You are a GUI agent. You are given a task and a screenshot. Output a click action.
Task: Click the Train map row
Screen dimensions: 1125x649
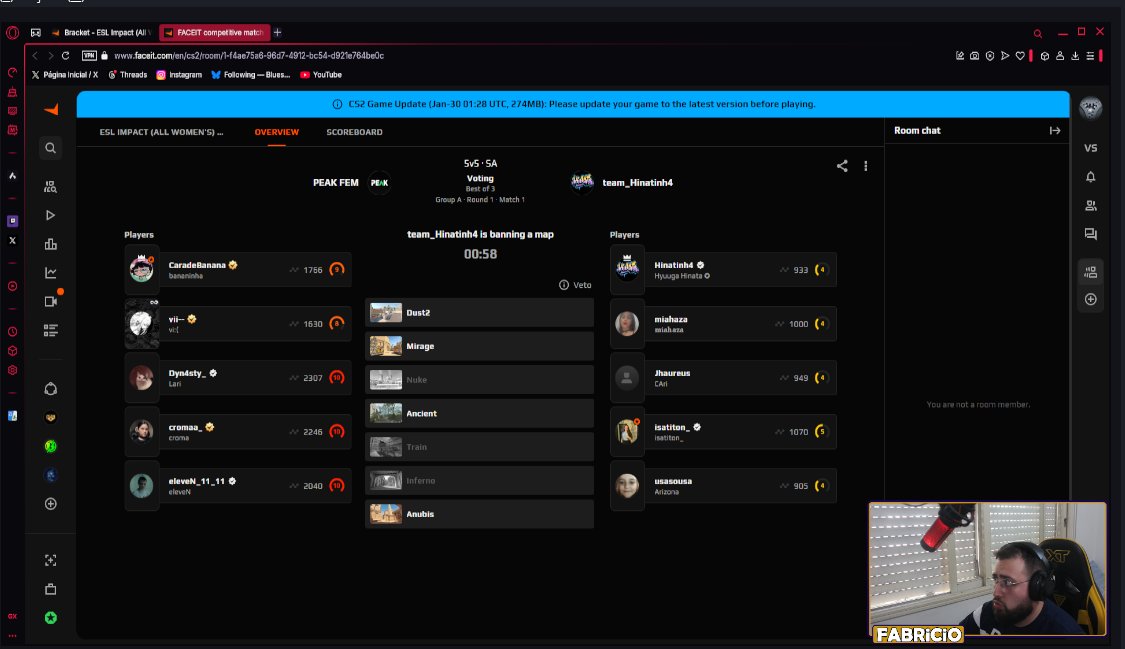[479, 447]
